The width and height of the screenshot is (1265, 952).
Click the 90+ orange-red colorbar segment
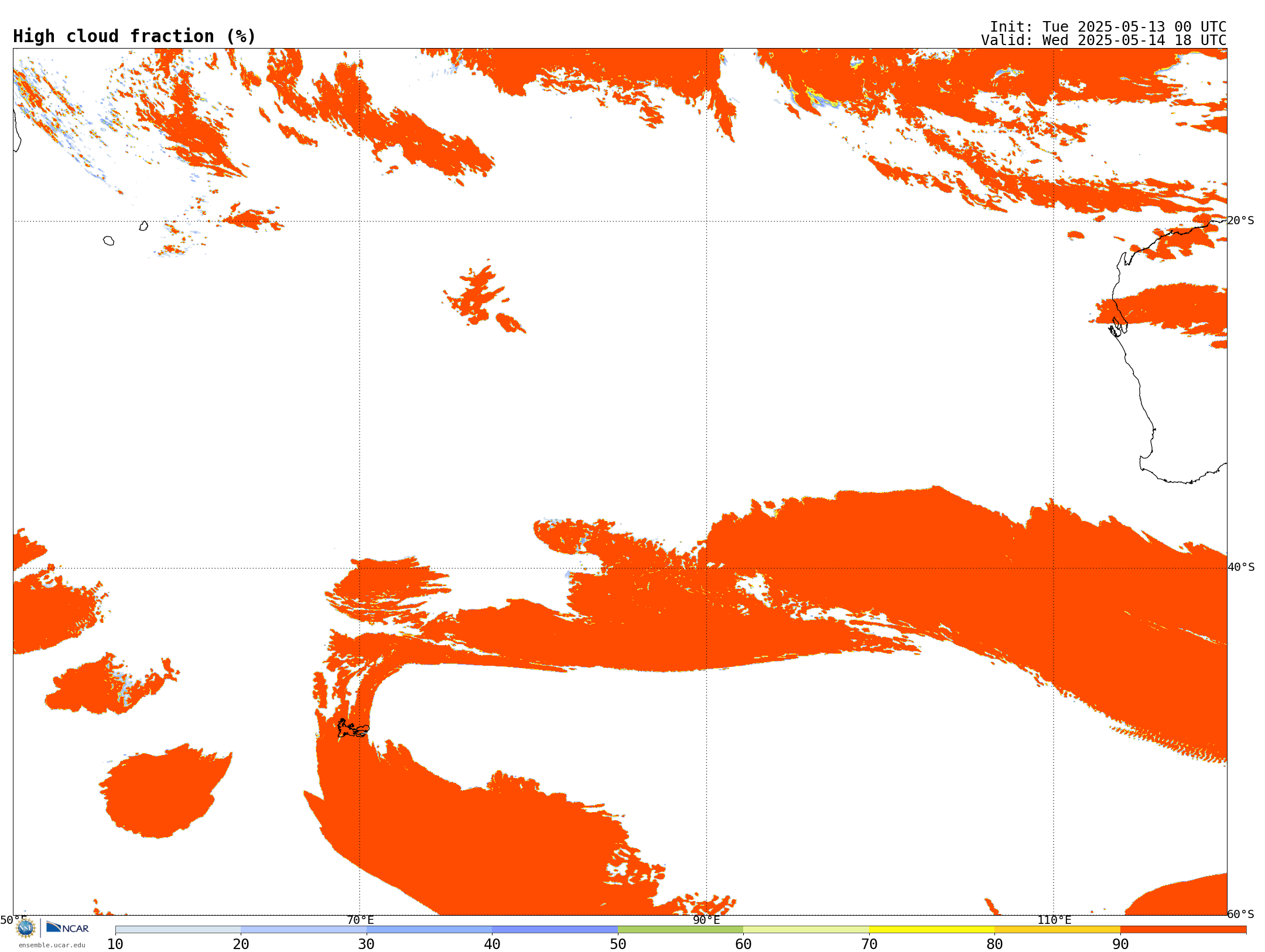click(x=1183, y=930)
